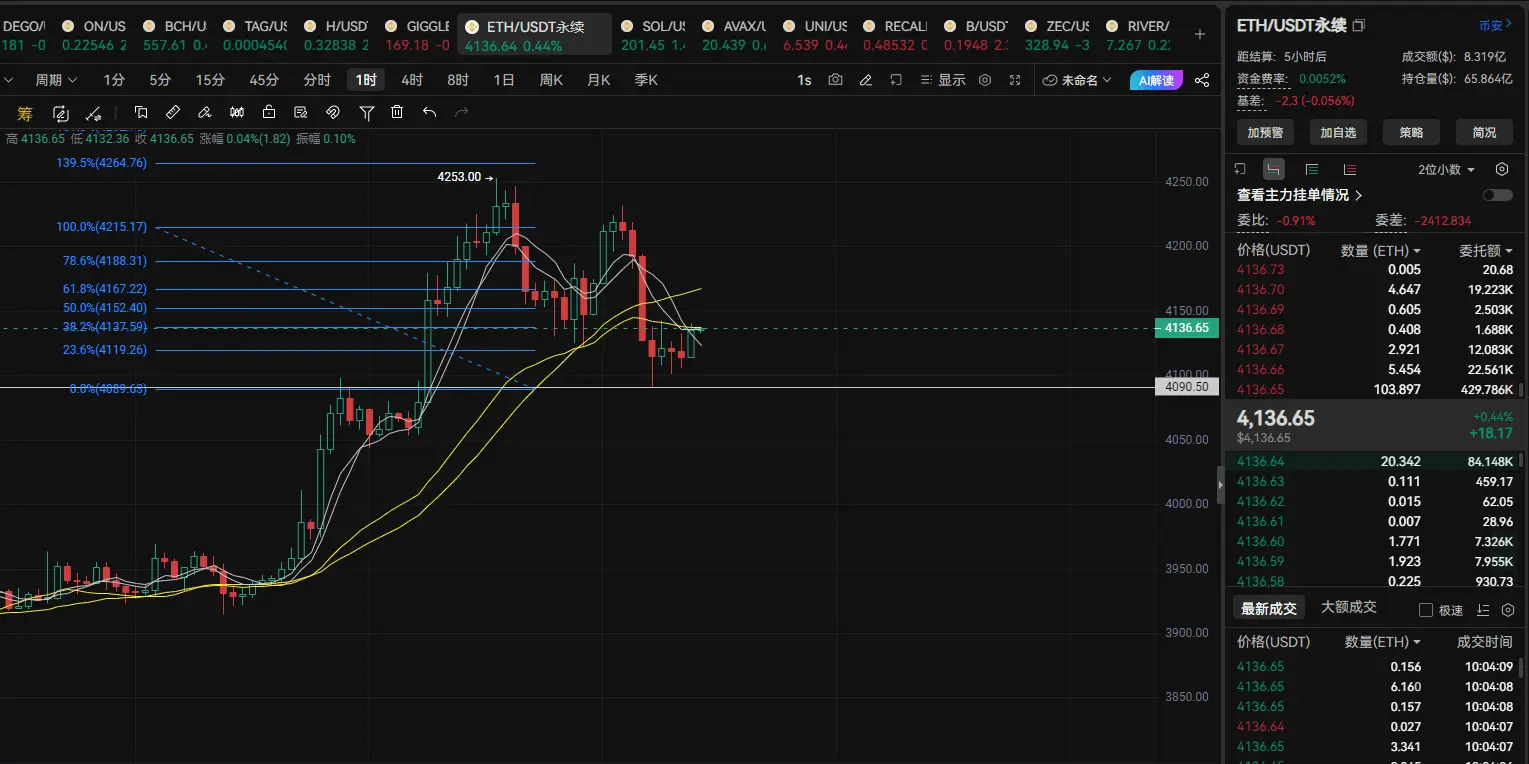Click the buy order row at 4136.64
The width and height of the screenshot is (1529, 764).
[x=1375, y=461]
